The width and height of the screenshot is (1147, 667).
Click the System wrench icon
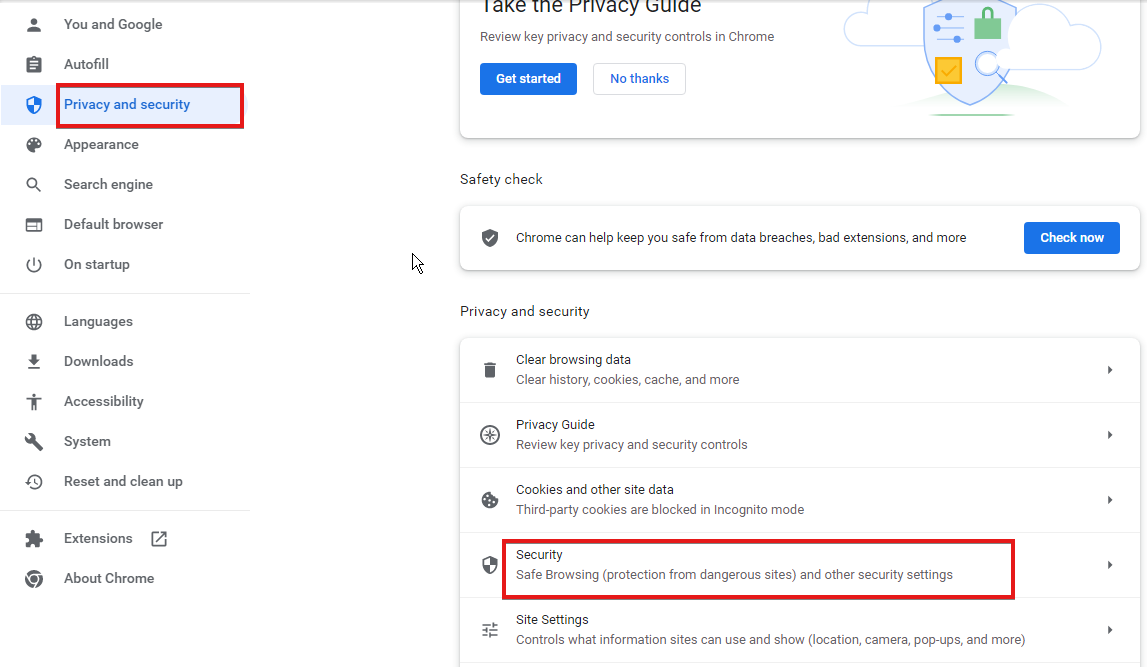click(x=34, y=442)
